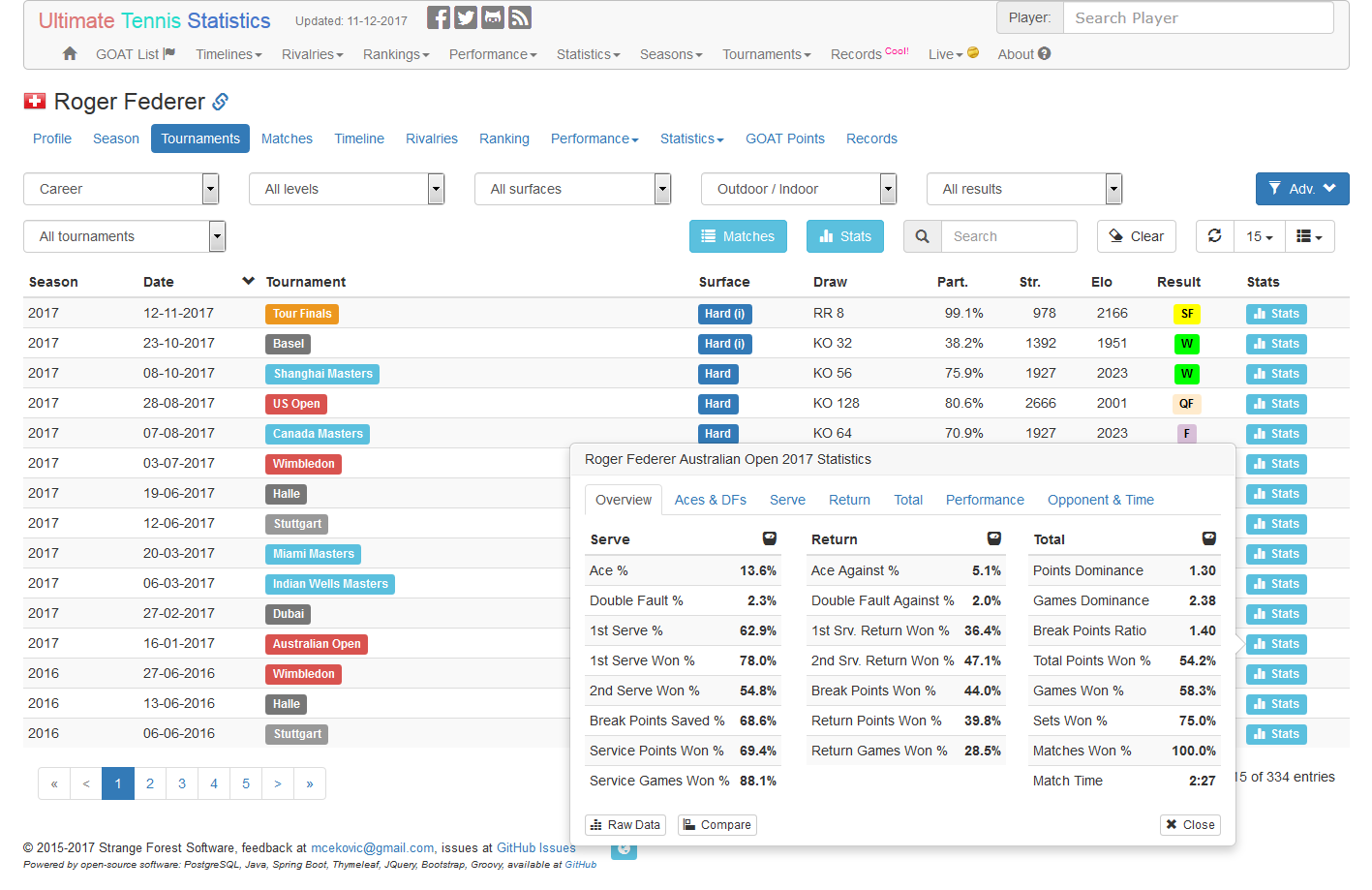Open the RSS feed icon

pos(520,18)
